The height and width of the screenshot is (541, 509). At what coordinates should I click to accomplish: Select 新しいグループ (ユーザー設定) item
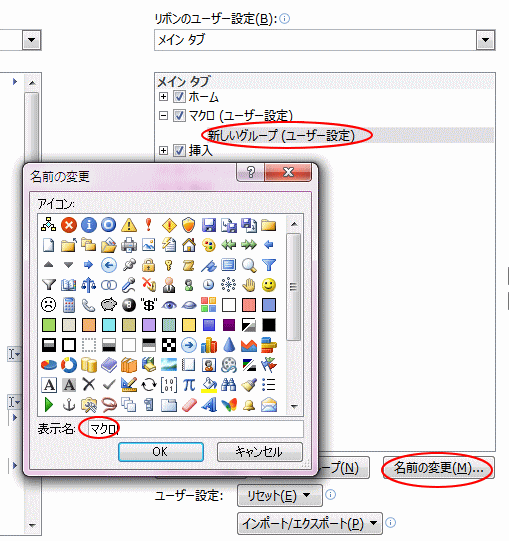point(281,135)
